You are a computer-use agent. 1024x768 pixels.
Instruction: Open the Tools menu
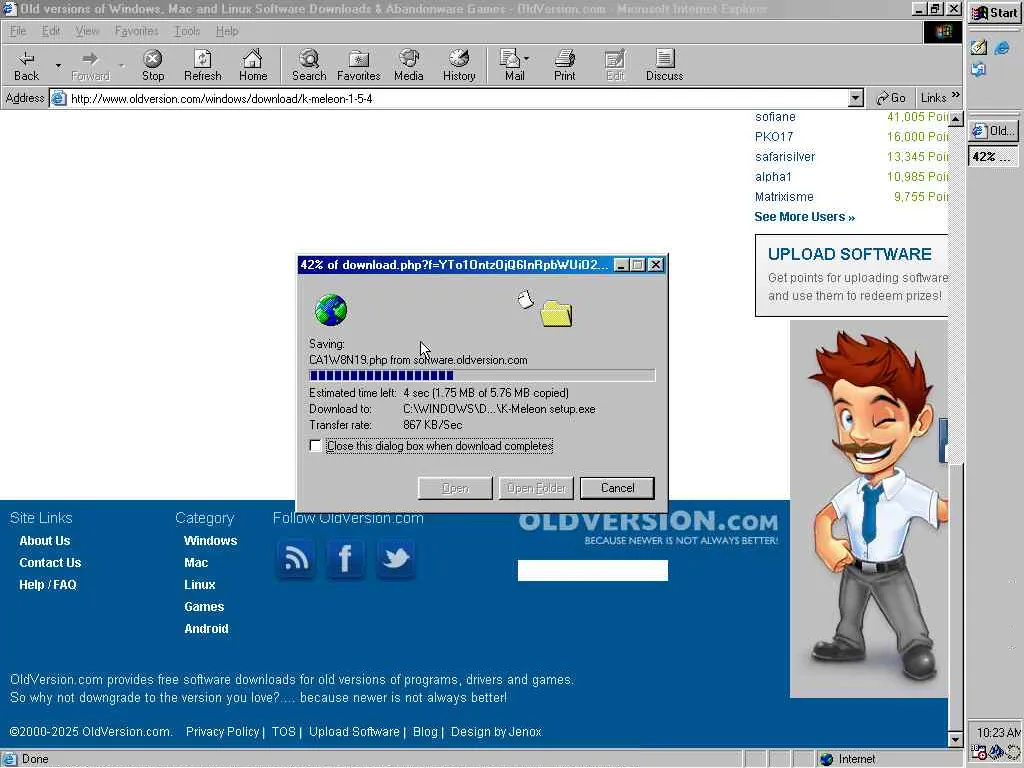pyautogui.click(x=187, y=31)
